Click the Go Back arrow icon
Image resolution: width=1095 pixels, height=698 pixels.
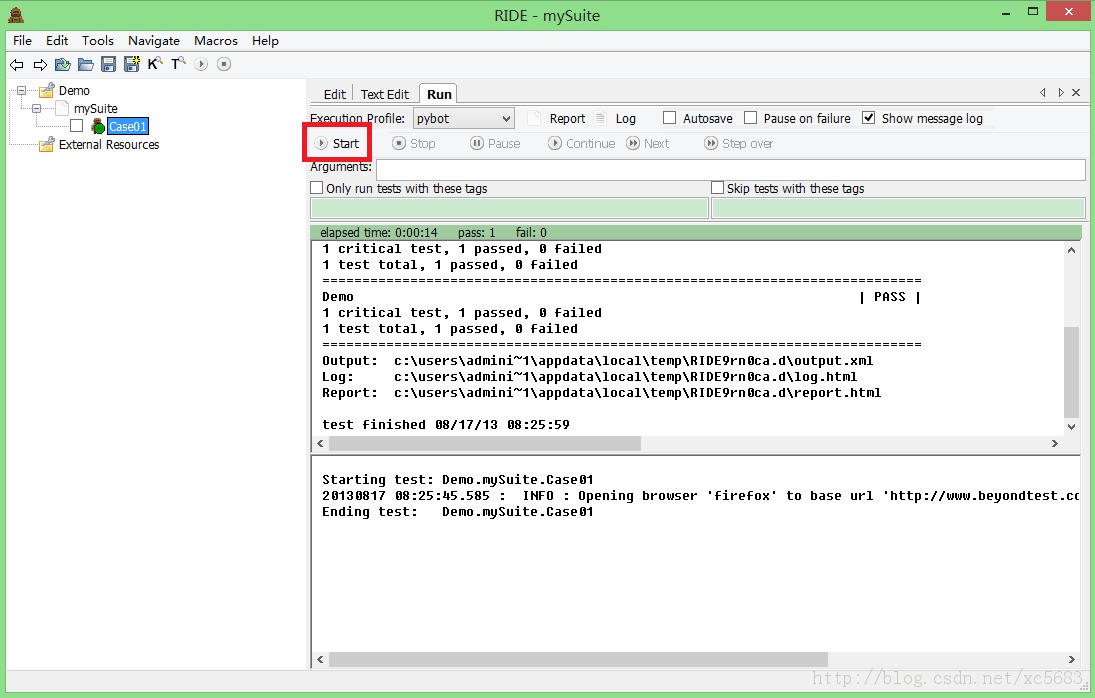pos(16,65)
